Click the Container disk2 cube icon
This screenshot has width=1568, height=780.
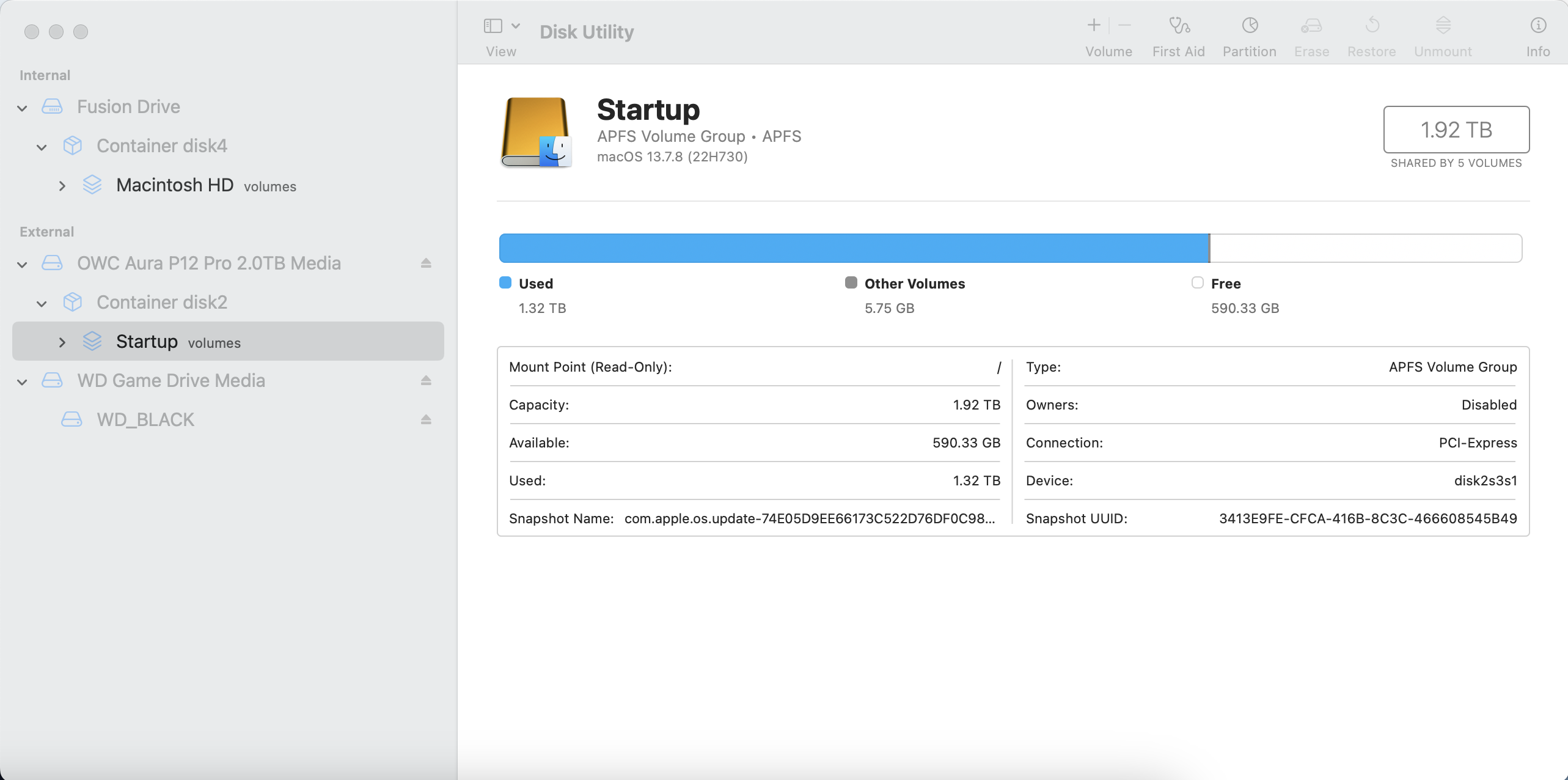[72, 302]
